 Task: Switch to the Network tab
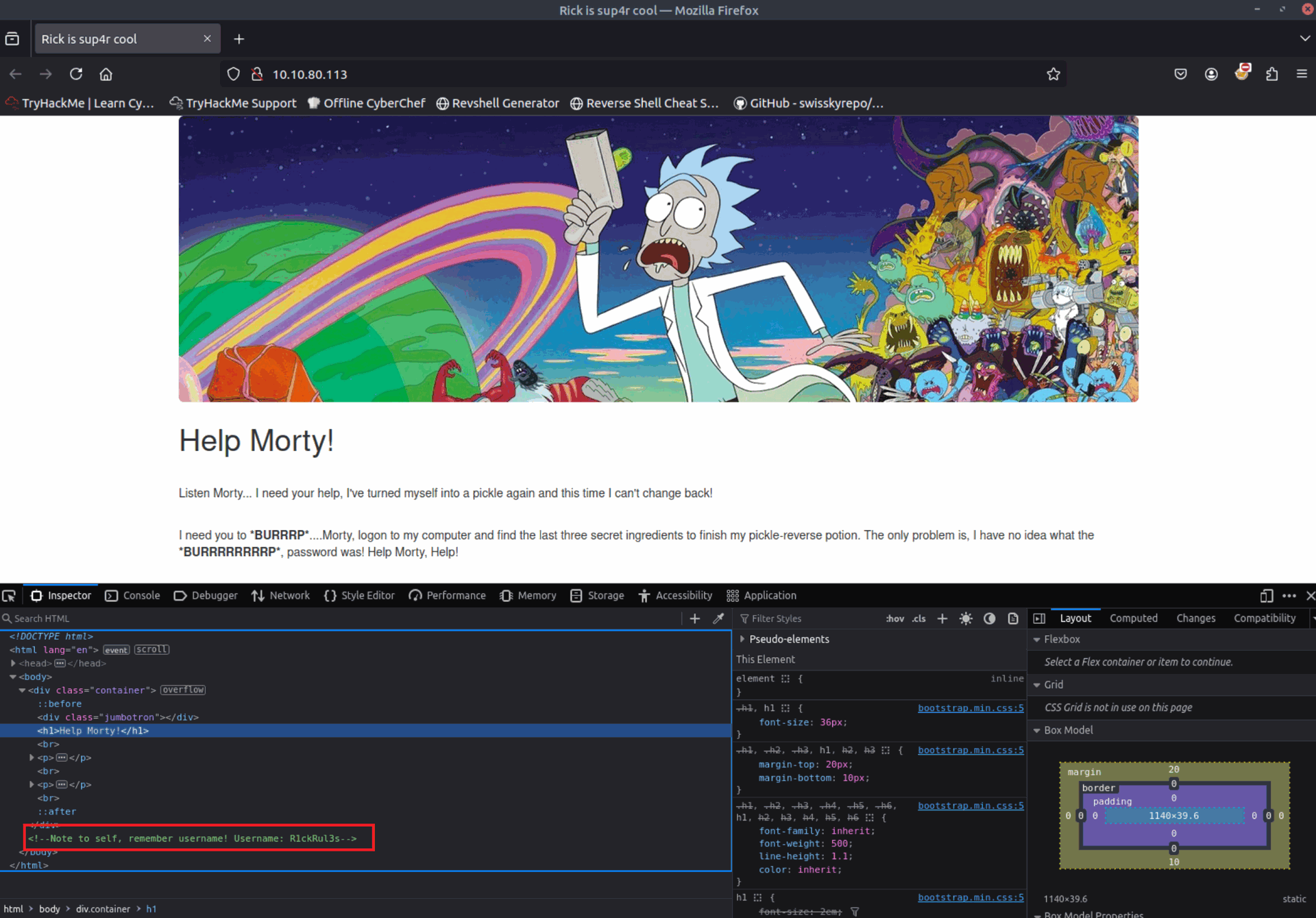point(280,596)
